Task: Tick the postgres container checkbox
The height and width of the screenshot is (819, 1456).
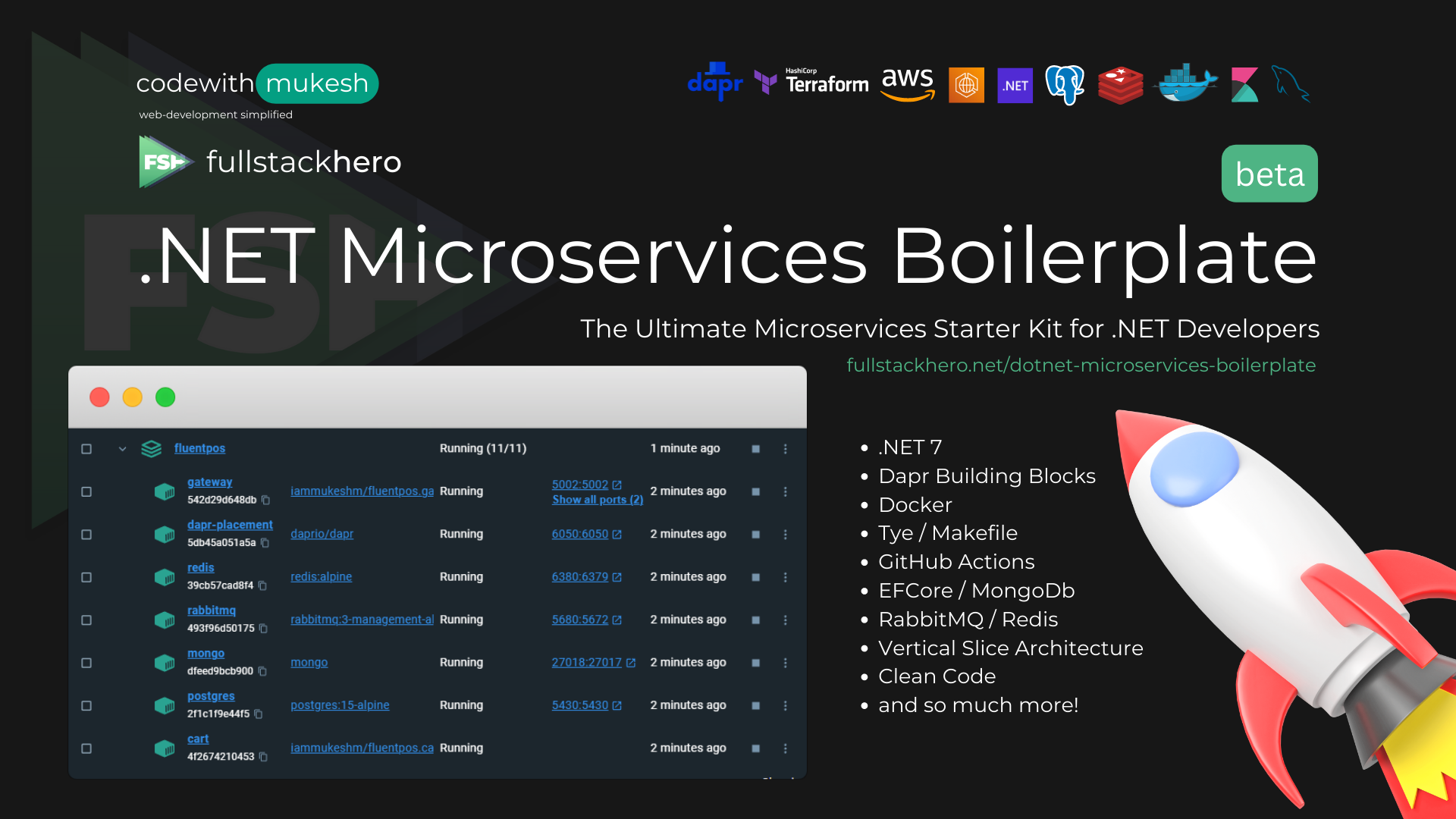Action: coord(86,705)
